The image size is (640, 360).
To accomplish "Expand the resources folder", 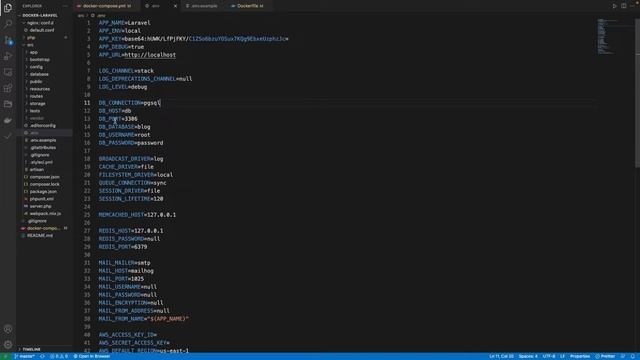I will pos(40,89).
